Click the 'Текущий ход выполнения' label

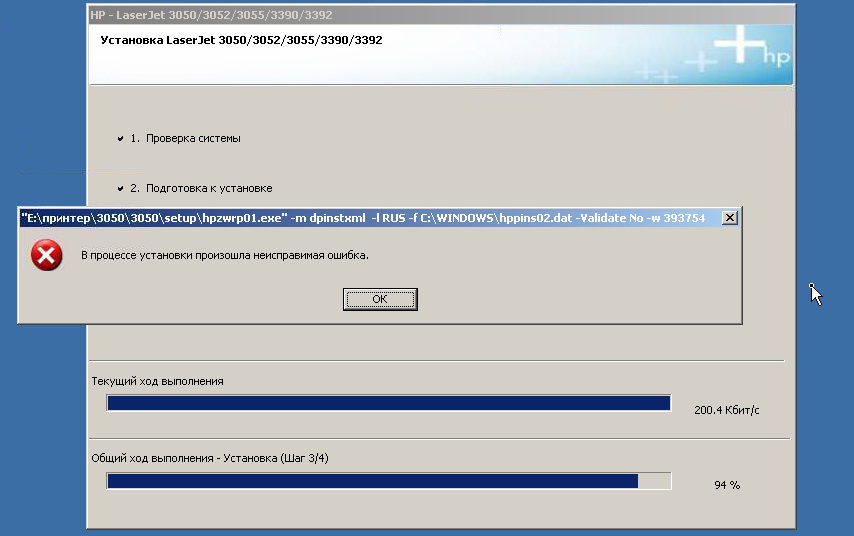[x=157, y=381]
